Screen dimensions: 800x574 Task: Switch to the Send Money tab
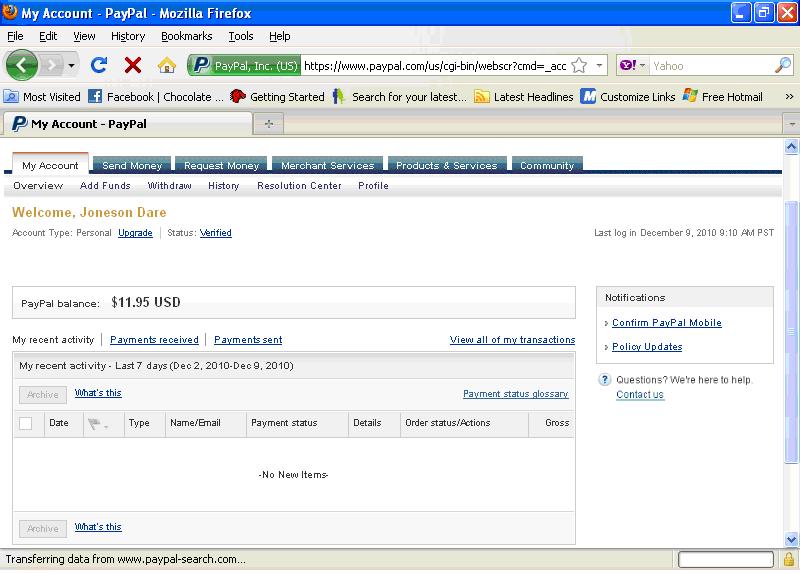(x=132, y=165)
